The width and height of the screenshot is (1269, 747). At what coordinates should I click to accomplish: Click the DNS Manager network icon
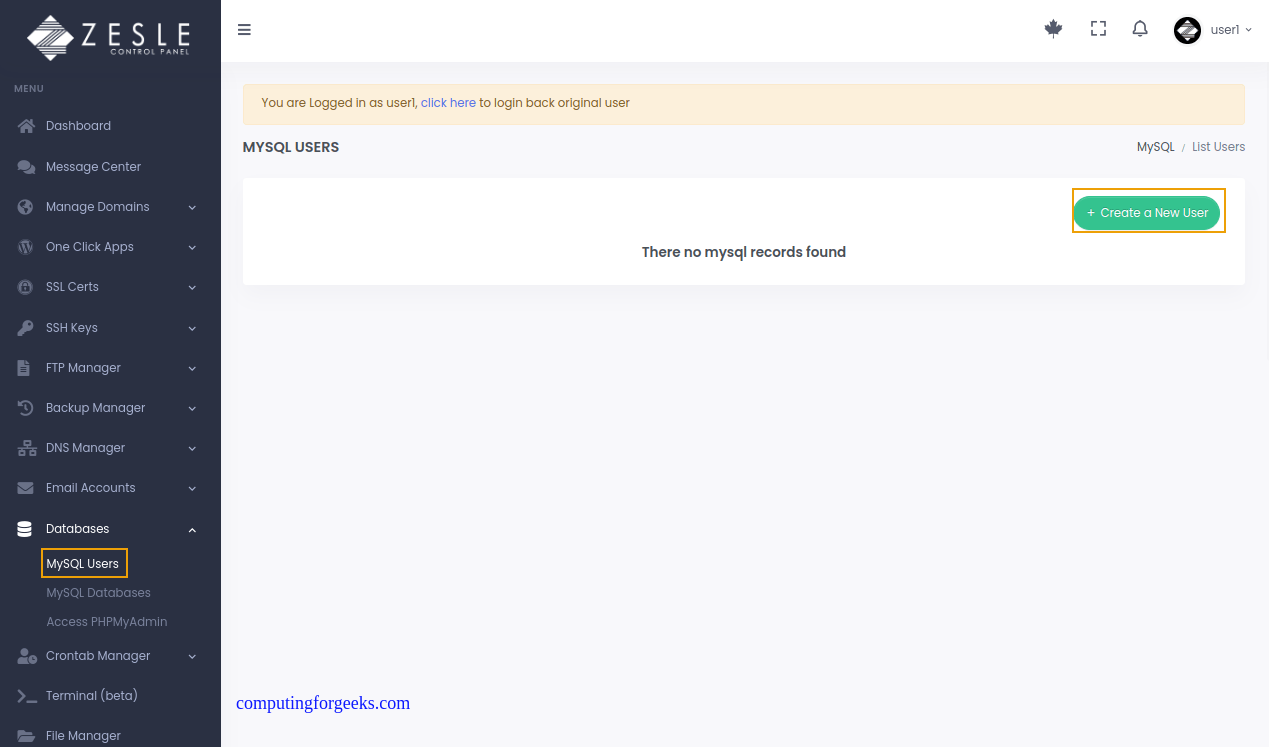pyautogui.click(x=26, y=448)
